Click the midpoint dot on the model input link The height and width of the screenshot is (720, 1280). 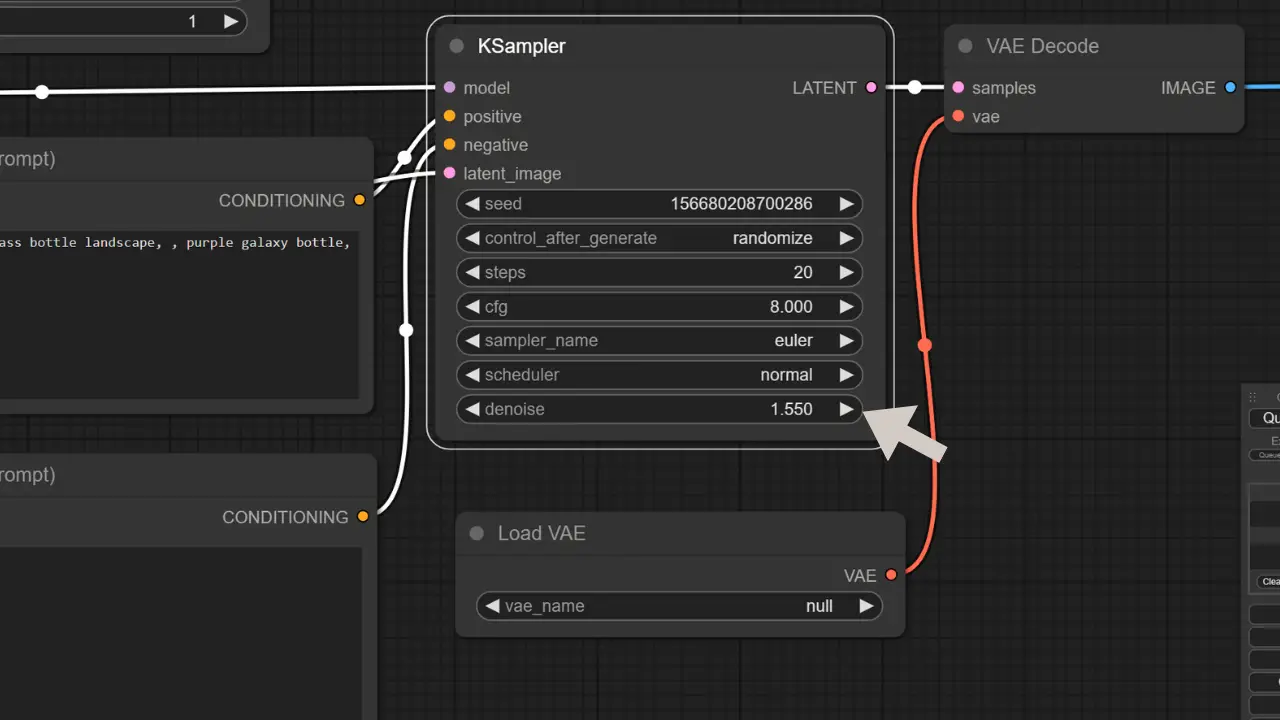[42, 92]
